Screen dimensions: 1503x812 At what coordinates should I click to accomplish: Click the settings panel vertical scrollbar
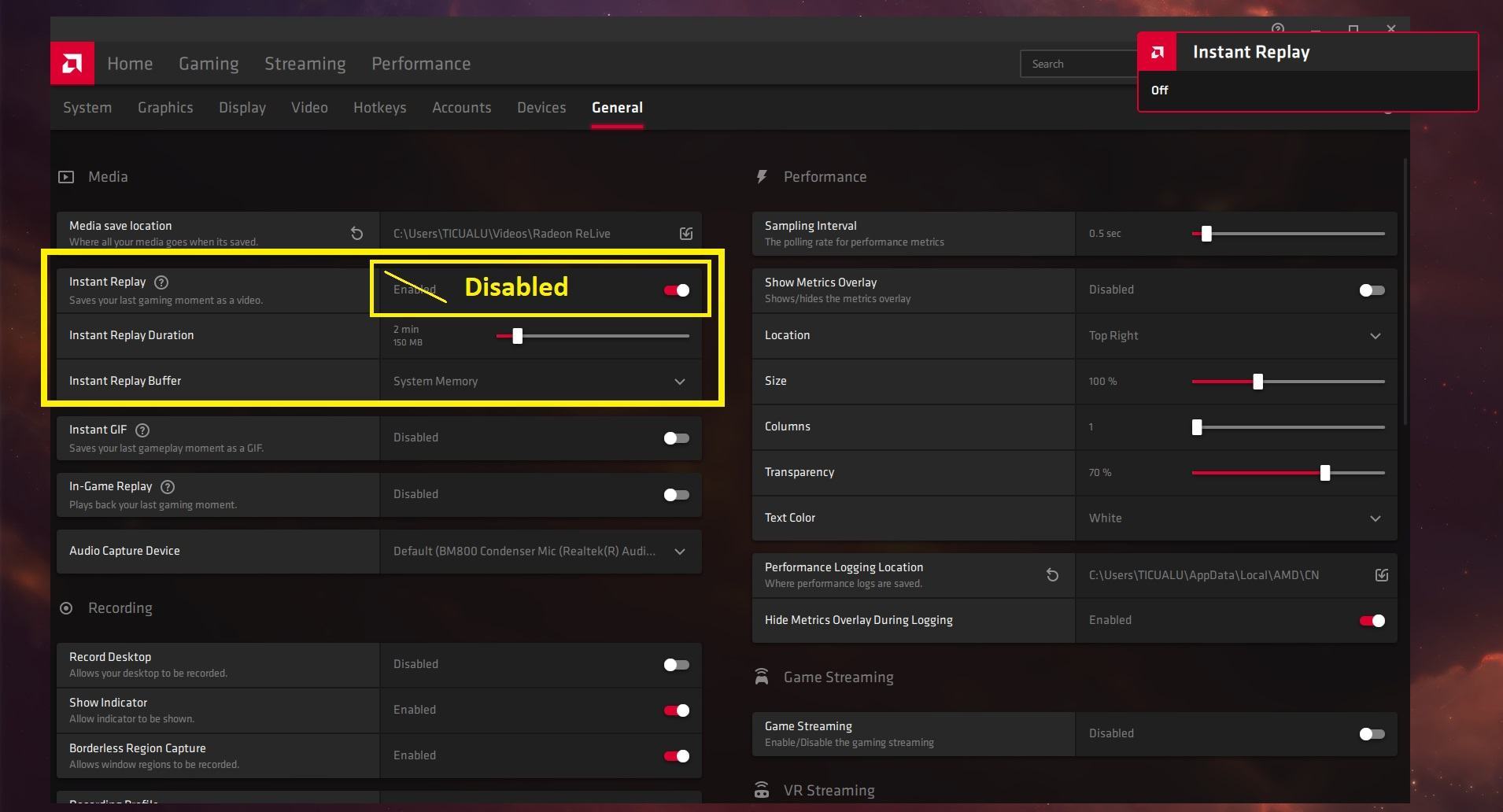1405,291
